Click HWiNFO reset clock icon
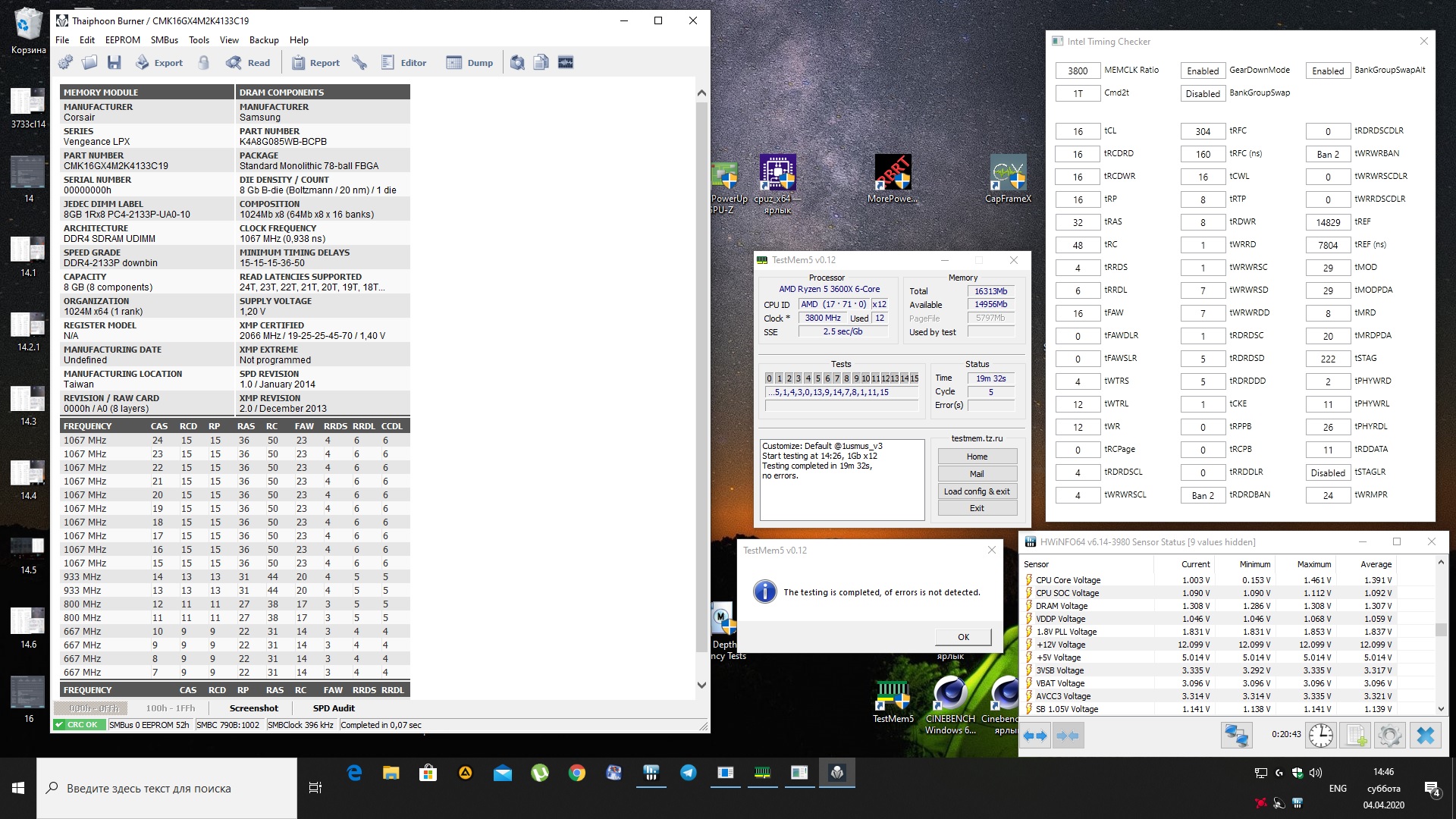The width and height of the screenshot is (1456, 819). (1321, 735)
